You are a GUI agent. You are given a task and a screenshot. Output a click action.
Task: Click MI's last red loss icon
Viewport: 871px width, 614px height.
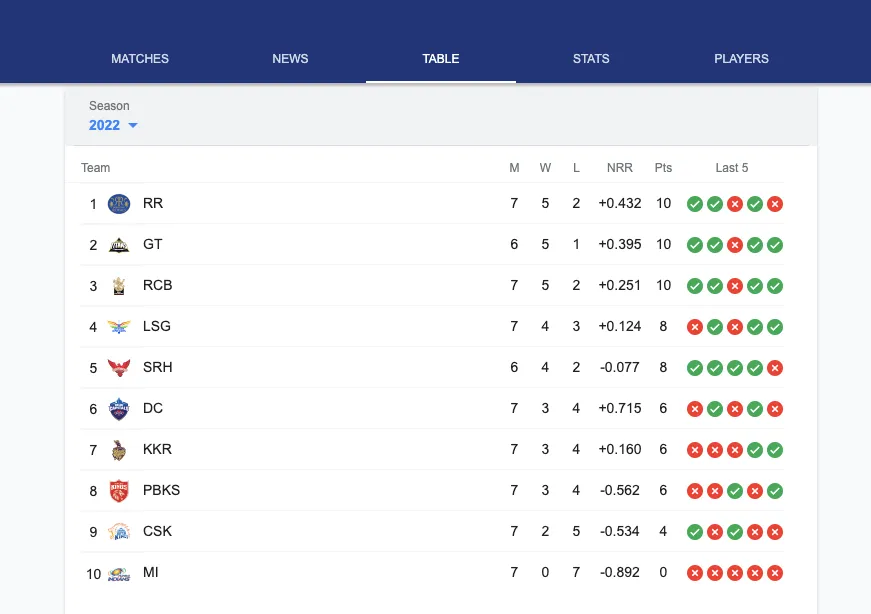(775, 573)
